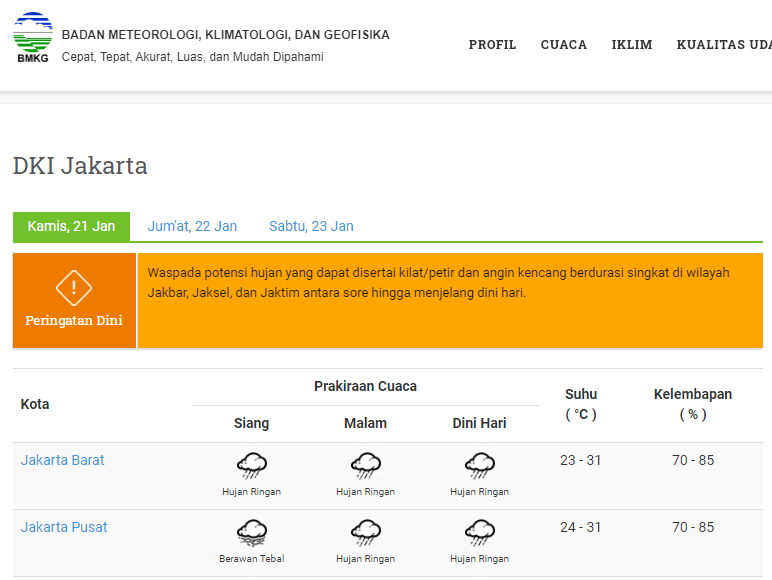
Task: Switch to Jum'at, 22 Jan tab
Action: [192, 226]
